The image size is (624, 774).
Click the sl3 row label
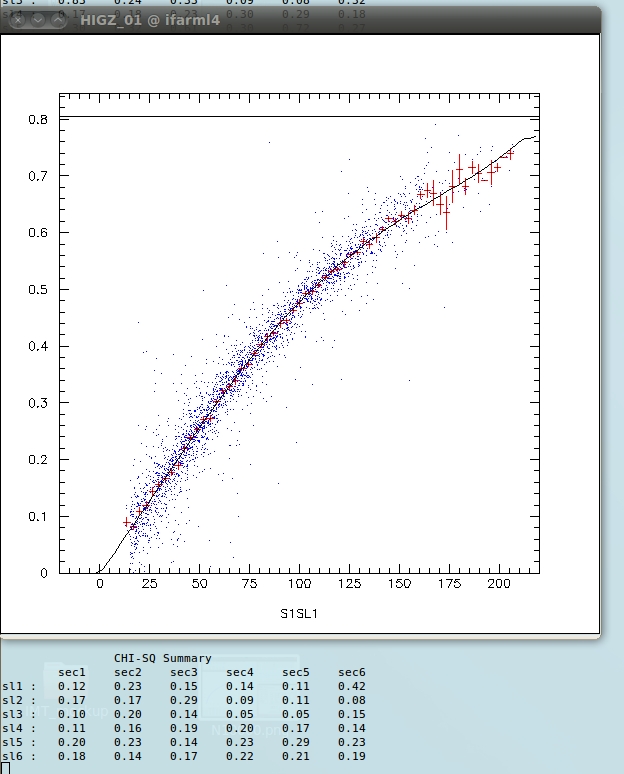(12, 714)
